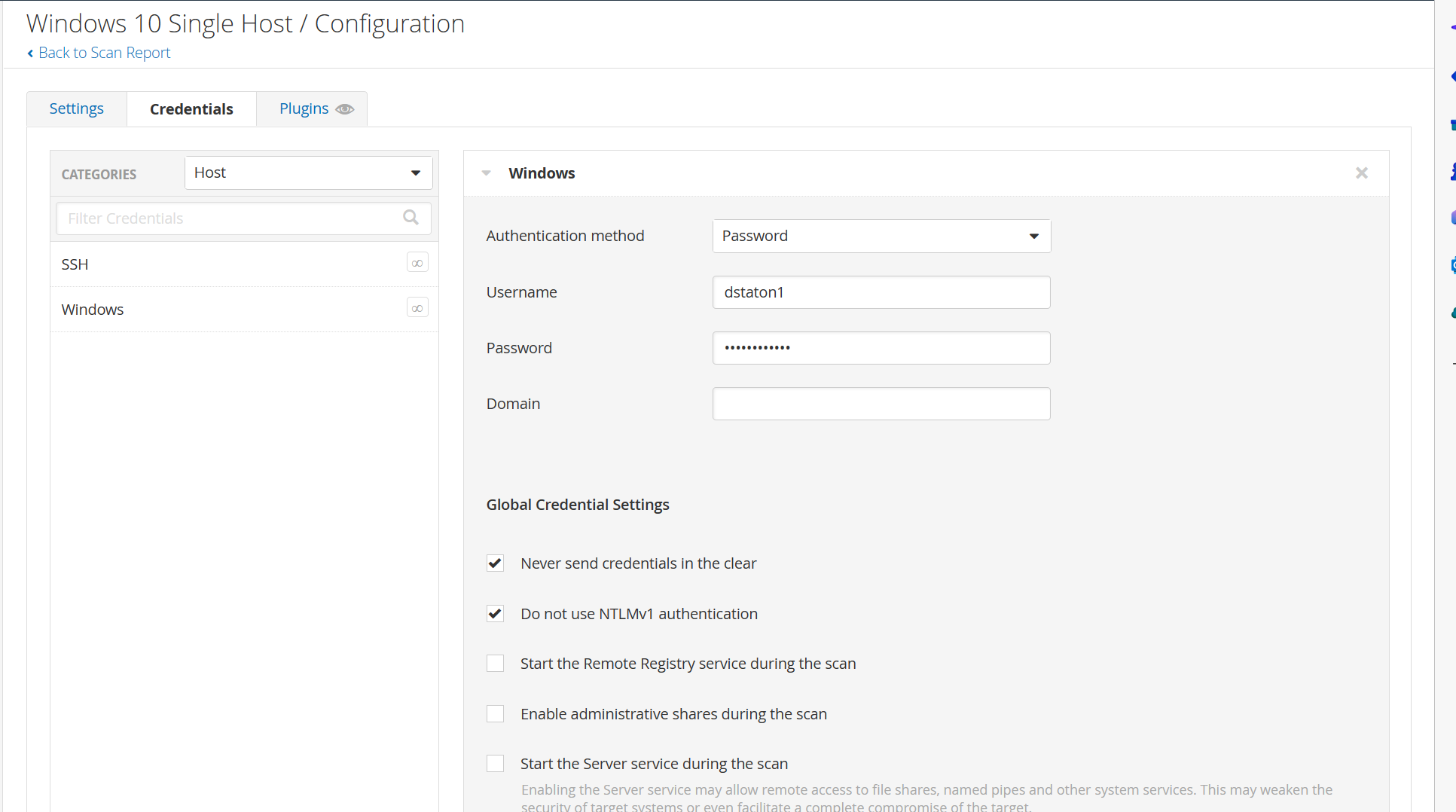Click the teal icon in the right sidebar
The height and width of the screenshot is (812, 1456).
click(1452, 313)
